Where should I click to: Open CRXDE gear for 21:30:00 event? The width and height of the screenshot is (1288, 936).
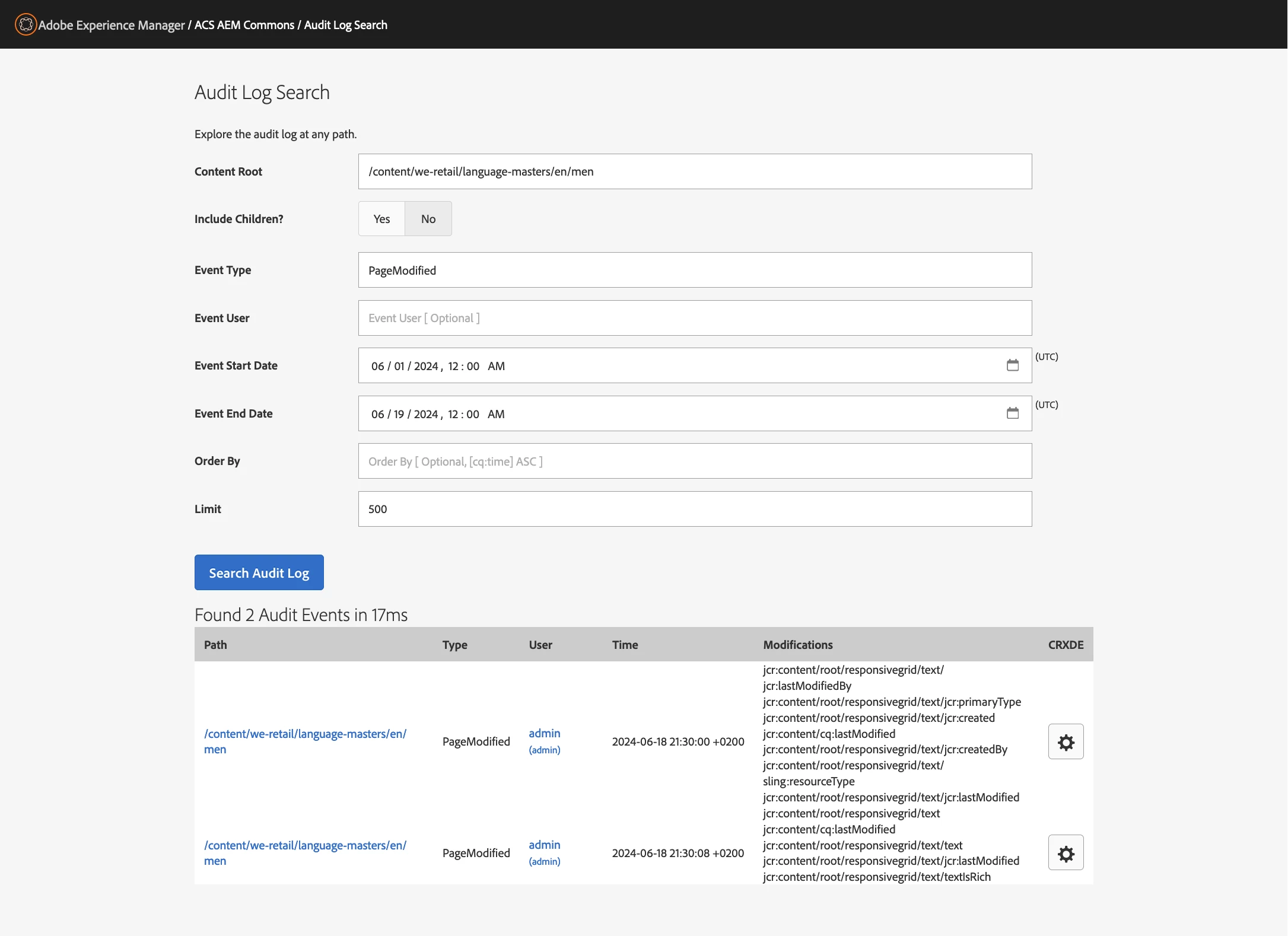pos(1066,741)
